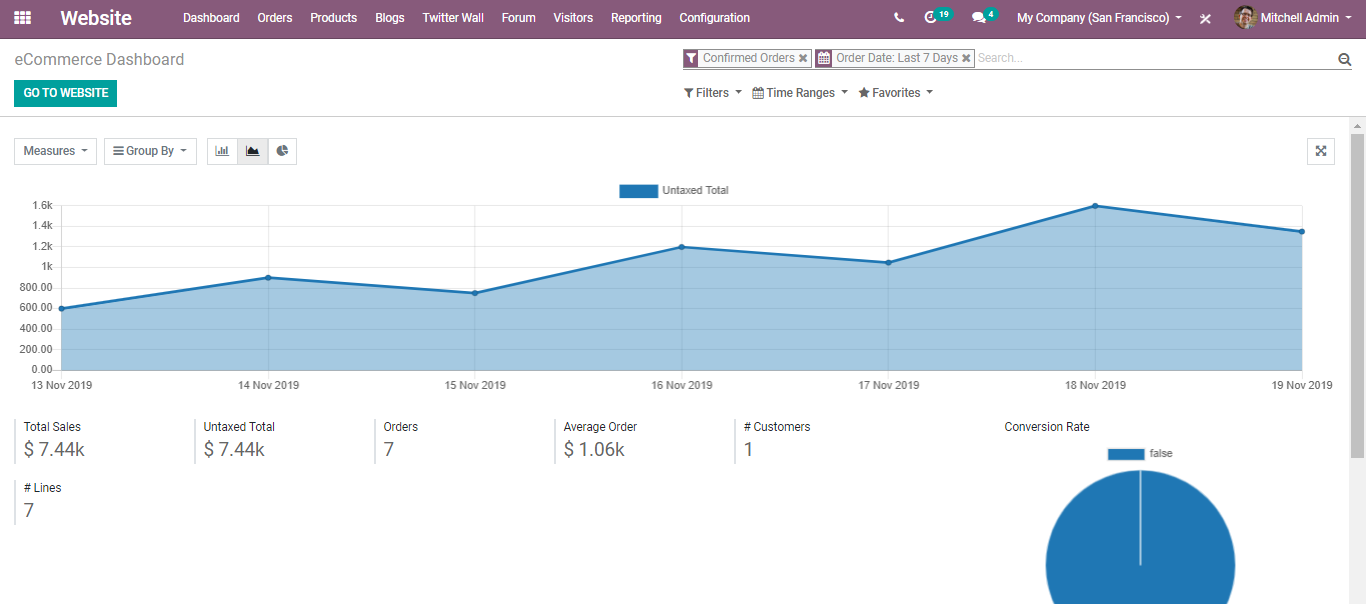Click the 15 Nov 2019 data point

[475, 293]
